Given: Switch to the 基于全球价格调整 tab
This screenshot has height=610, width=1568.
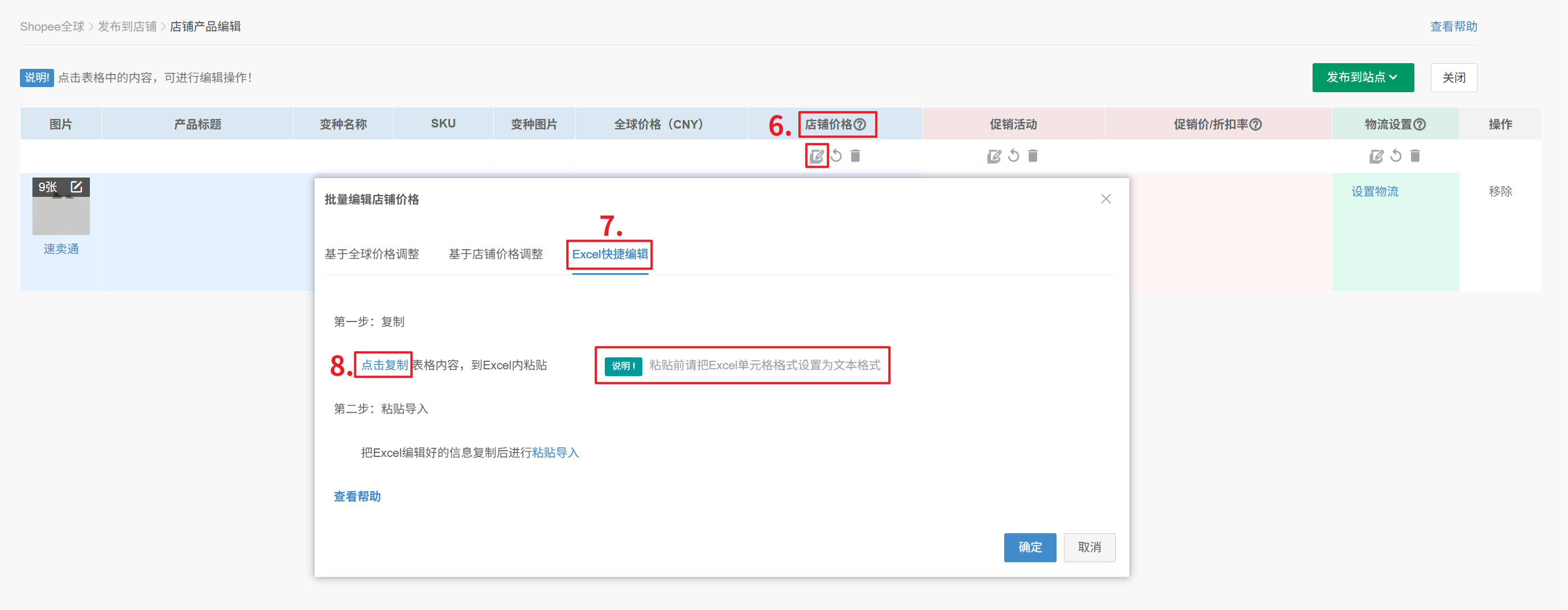Looking at the screenshot, I should point(372,254).
